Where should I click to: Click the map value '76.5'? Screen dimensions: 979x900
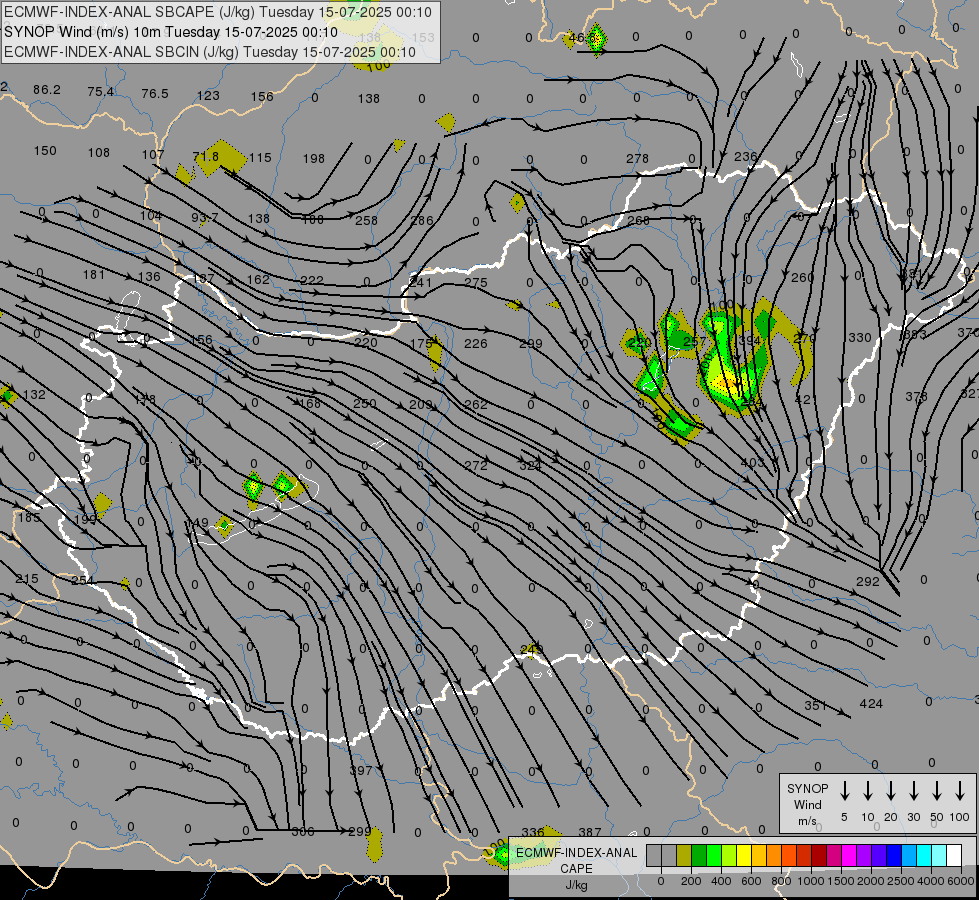[155, 94]
